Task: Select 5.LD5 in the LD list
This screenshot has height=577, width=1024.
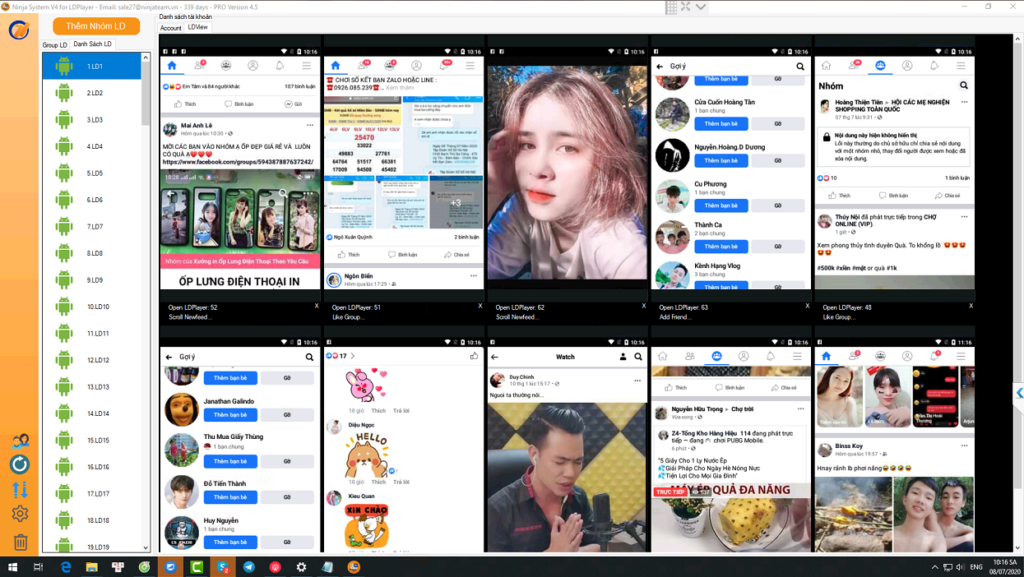Action: coord(91,174)
